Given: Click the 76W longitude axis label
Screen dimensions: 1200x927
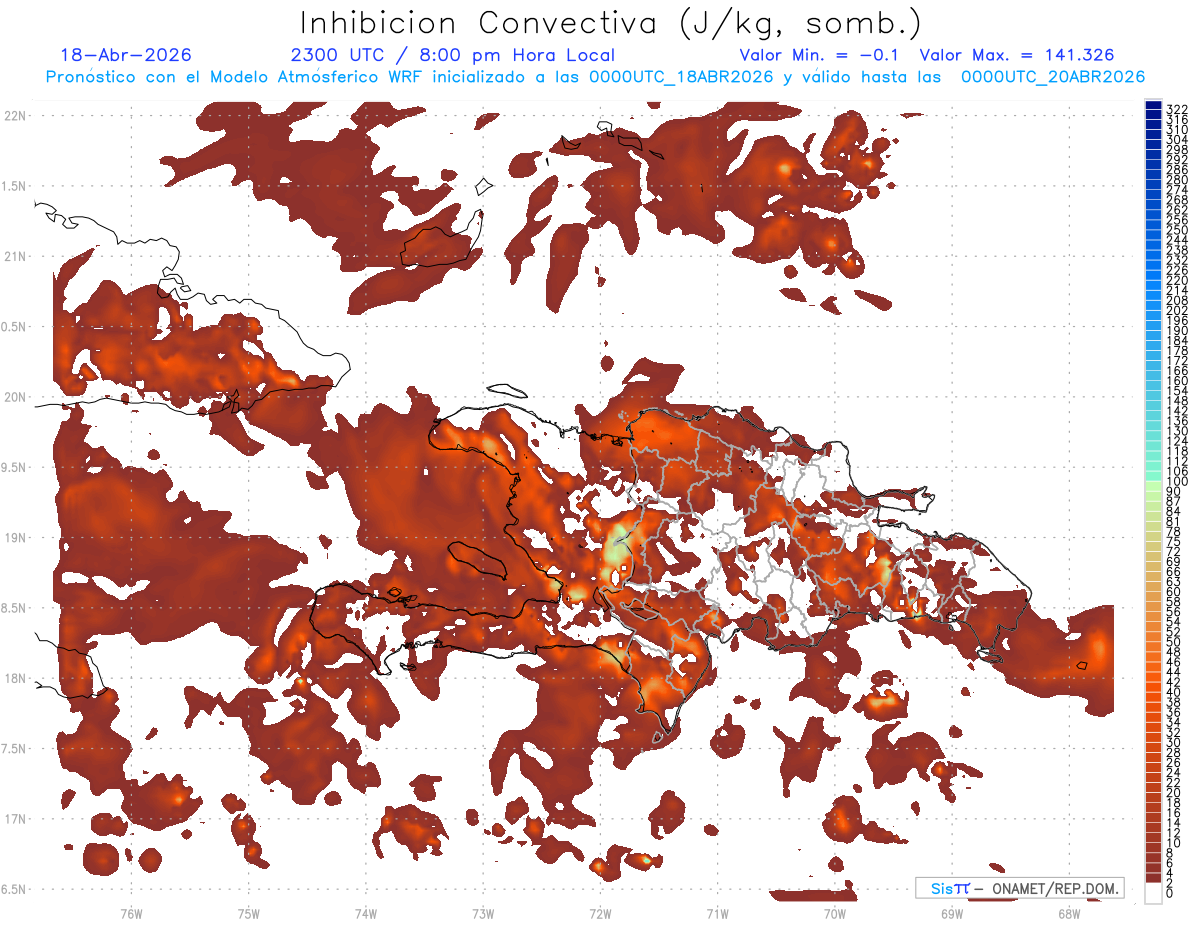Looking at the screenshot, I should pos(131,913).
